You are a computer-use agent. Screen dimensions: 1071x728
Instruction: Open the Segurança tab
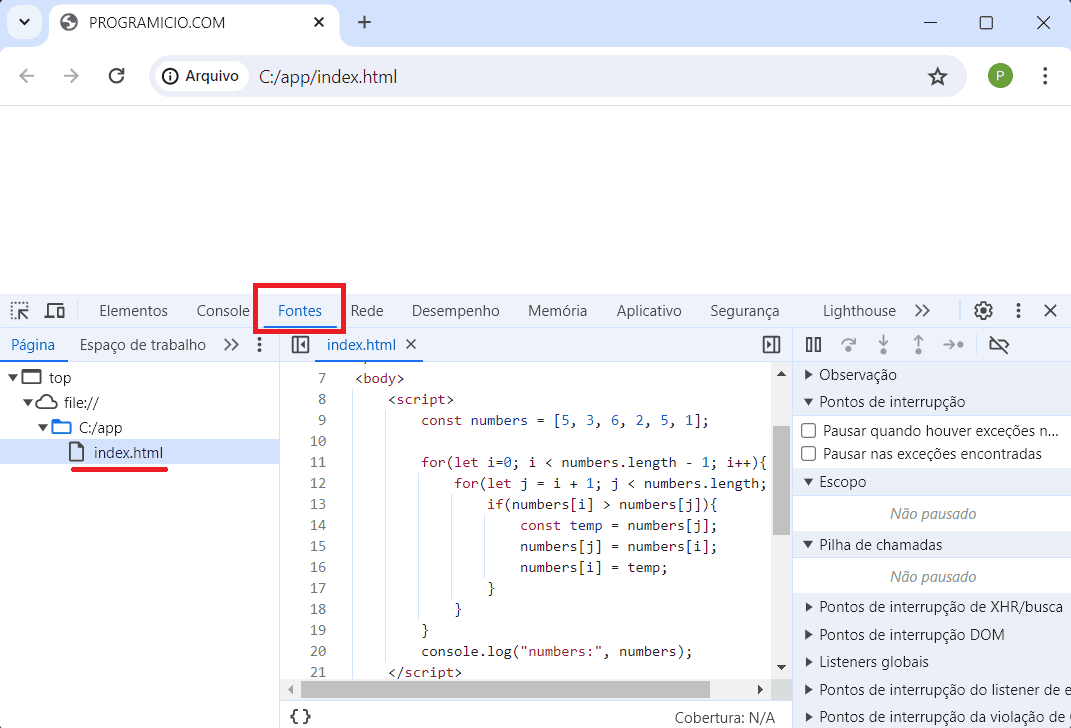coord(745,311)
